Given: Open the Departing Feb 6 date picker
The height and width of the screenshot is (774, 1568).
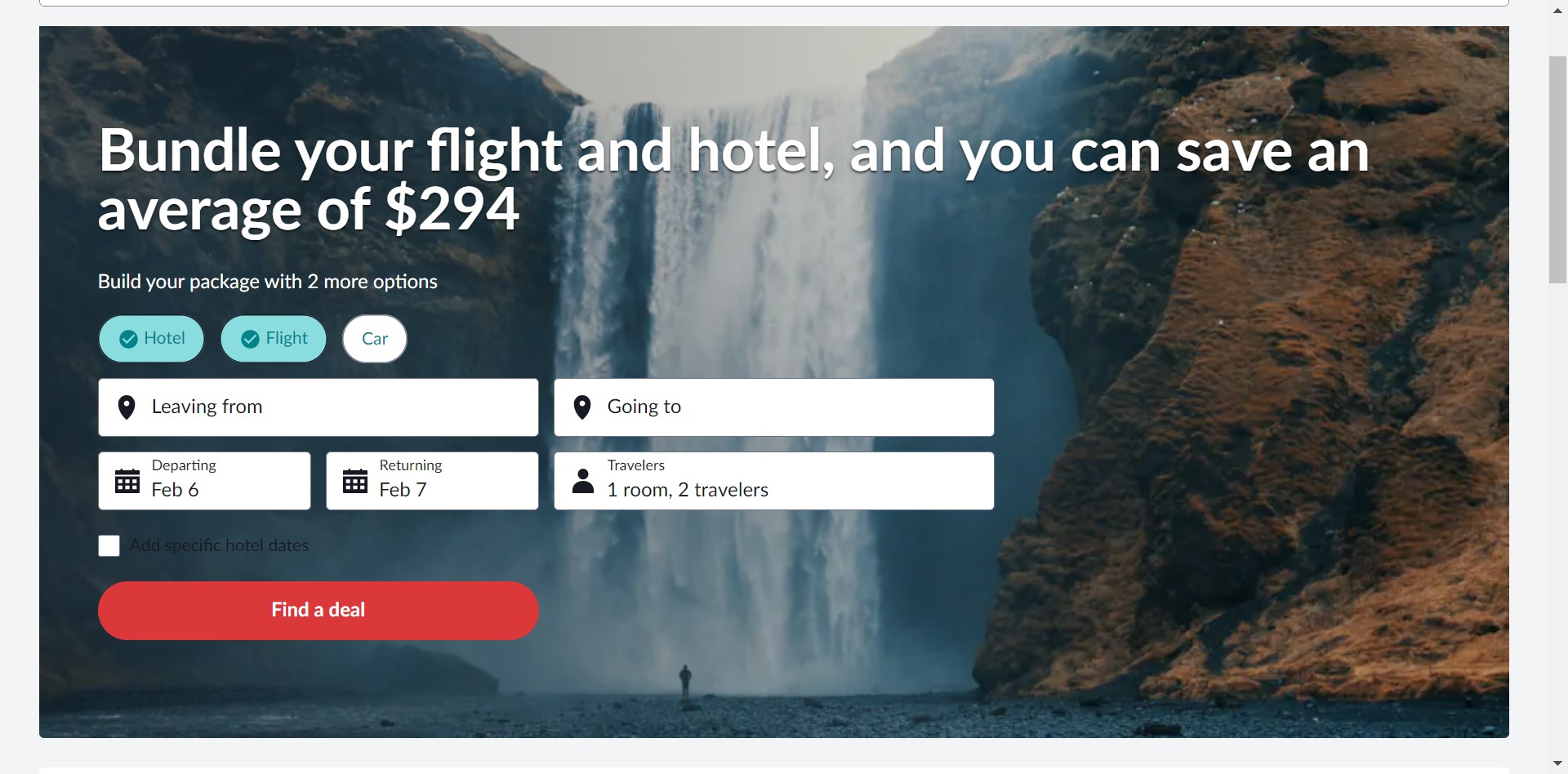Looking at the screenshot, I should (x=205, y=481).
